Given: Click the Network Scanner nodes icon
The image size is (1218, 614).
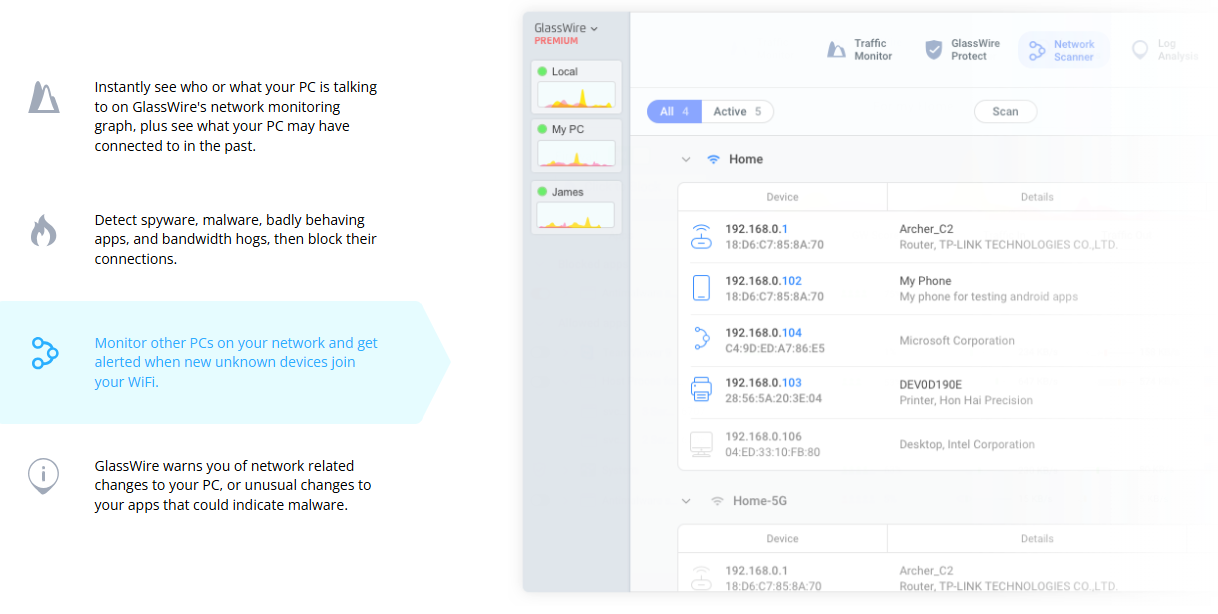Looking at the screenshot, I should [1037, 50].
